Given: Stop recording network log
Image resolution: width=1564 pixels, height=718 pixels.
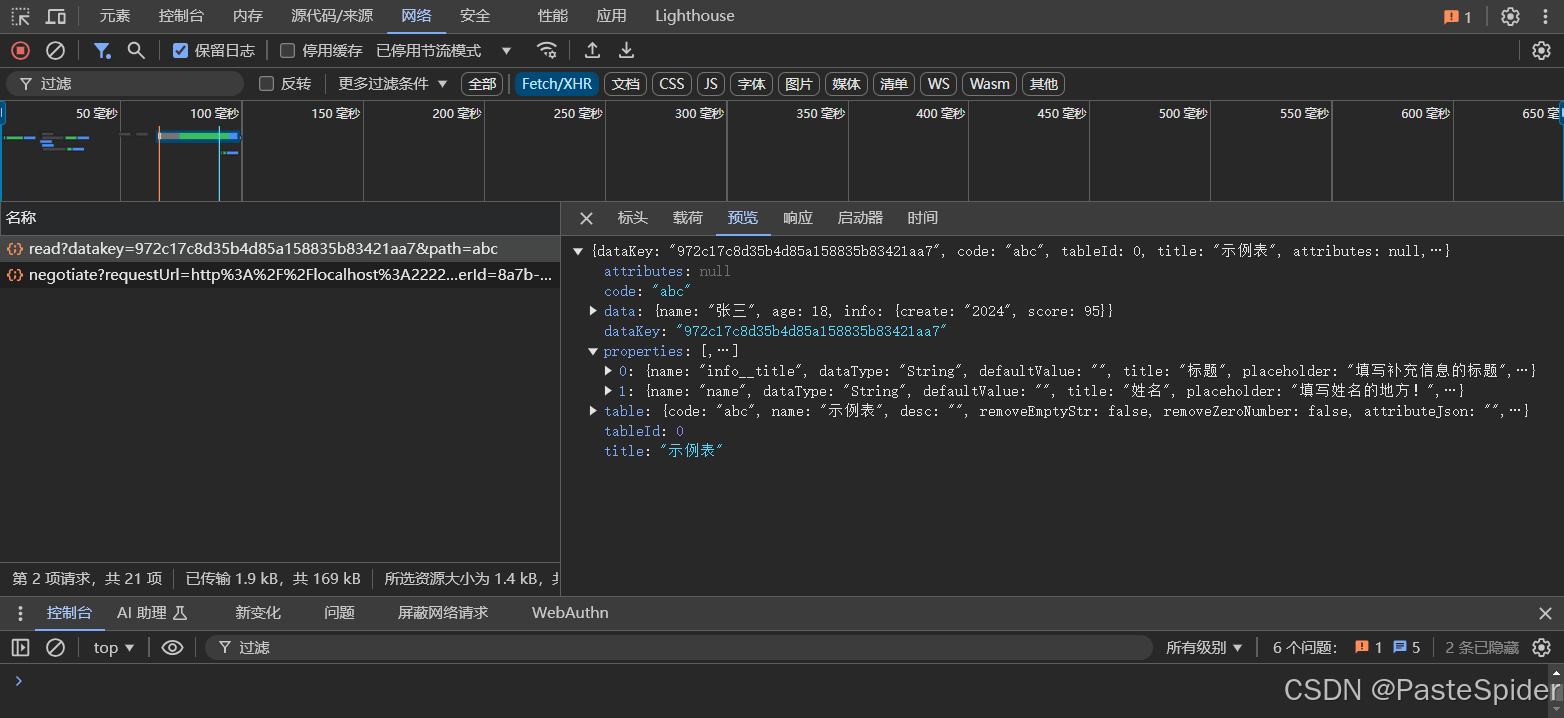Looking at the screenshot, I should coord(20,50).
